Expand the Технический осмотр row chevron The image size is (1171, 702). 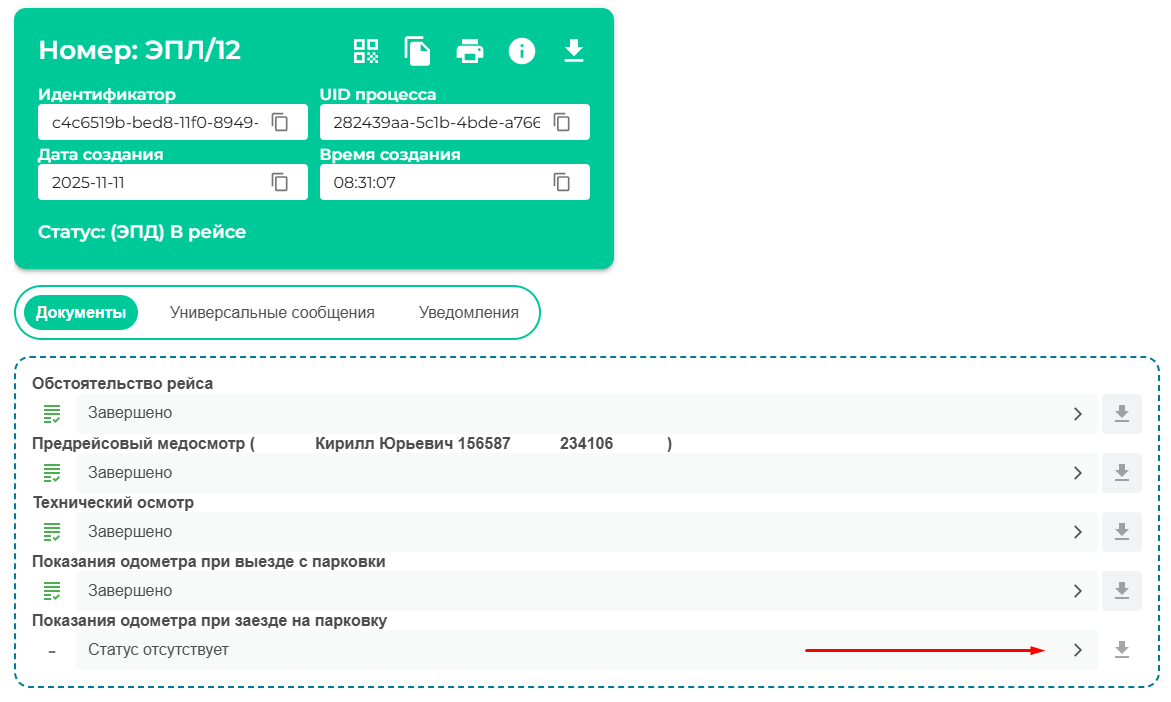[1077, 532]
